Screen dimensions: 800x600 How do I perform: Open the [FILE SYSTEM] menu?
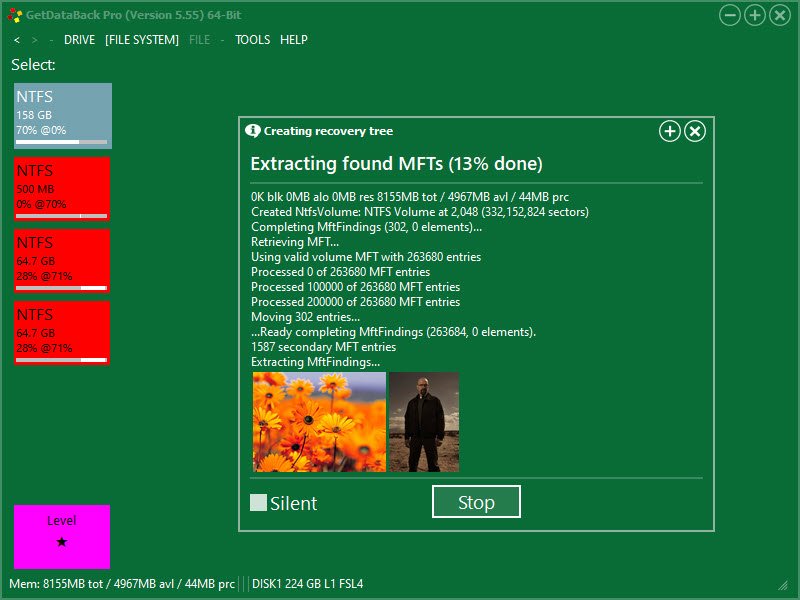tap(142, 40)
